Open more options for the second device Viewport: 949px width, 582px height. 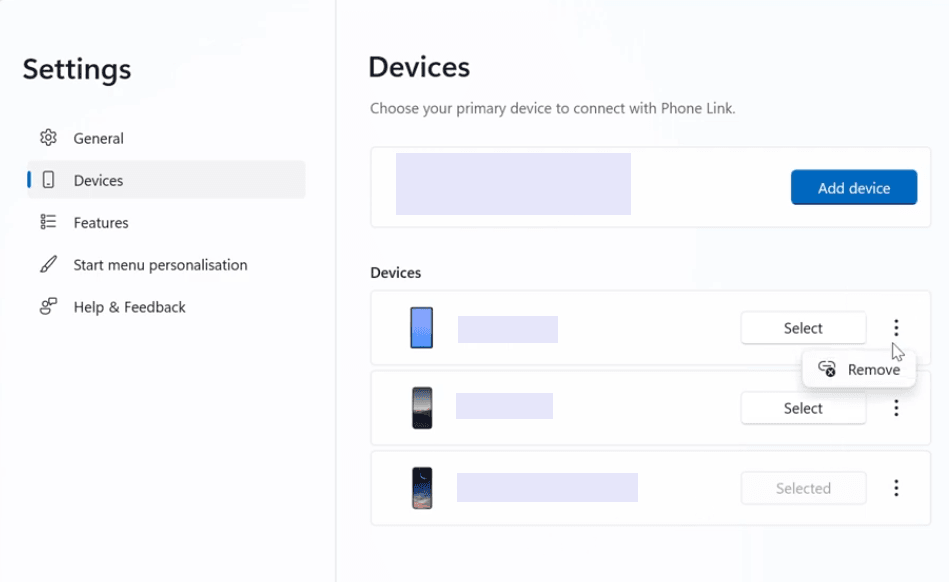pyautogui.click(x=896, y=408)
